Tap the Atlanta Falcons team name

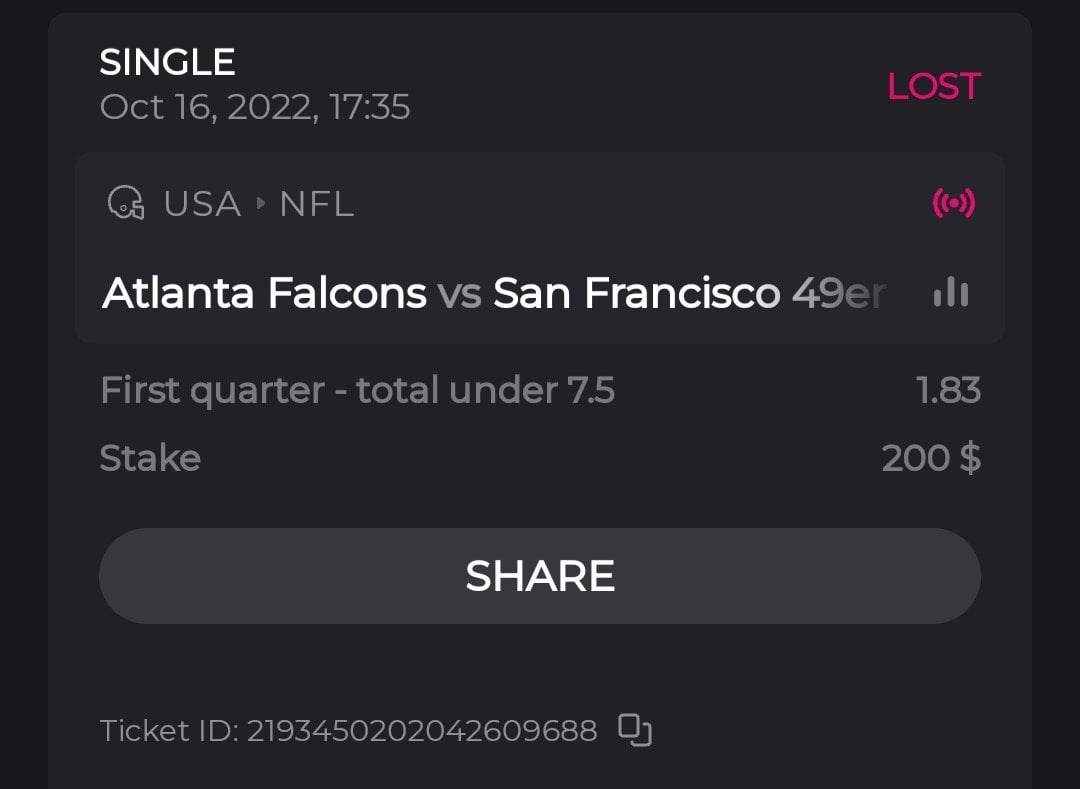265,293
